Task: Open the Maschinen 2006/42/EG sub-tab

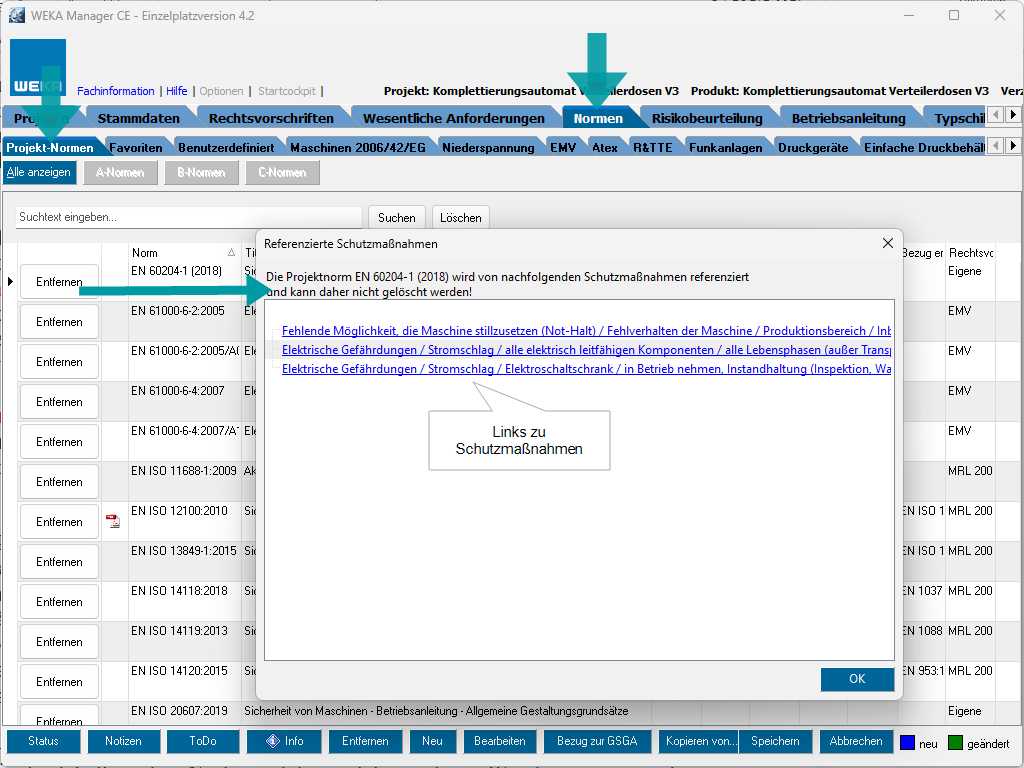Action: point(357,147)
